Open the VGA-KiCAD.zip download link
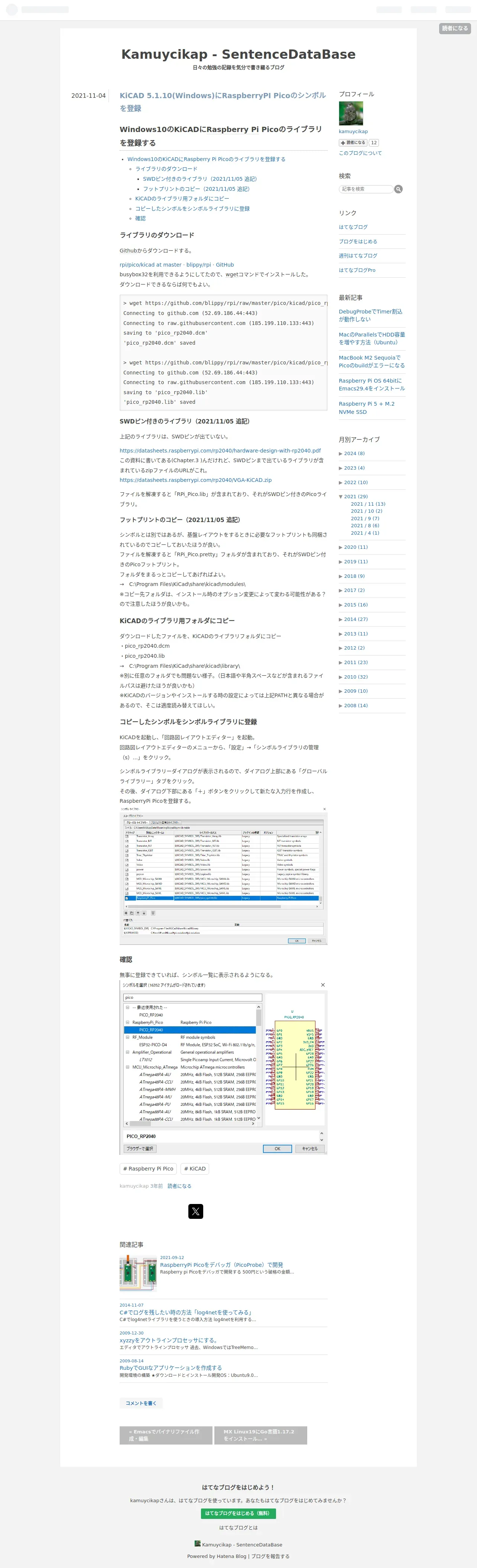Screen dimensions: 477x1568 point(195,480)
